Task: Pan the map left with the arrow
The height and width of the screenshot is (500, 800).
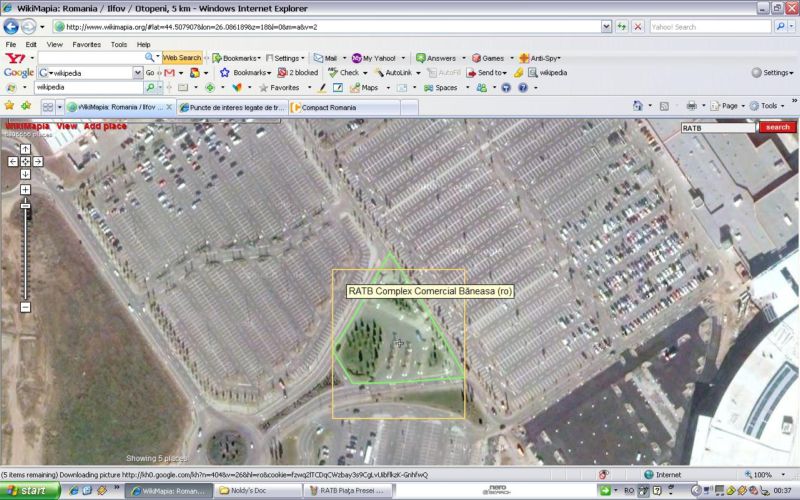Action: pos(13,161)
